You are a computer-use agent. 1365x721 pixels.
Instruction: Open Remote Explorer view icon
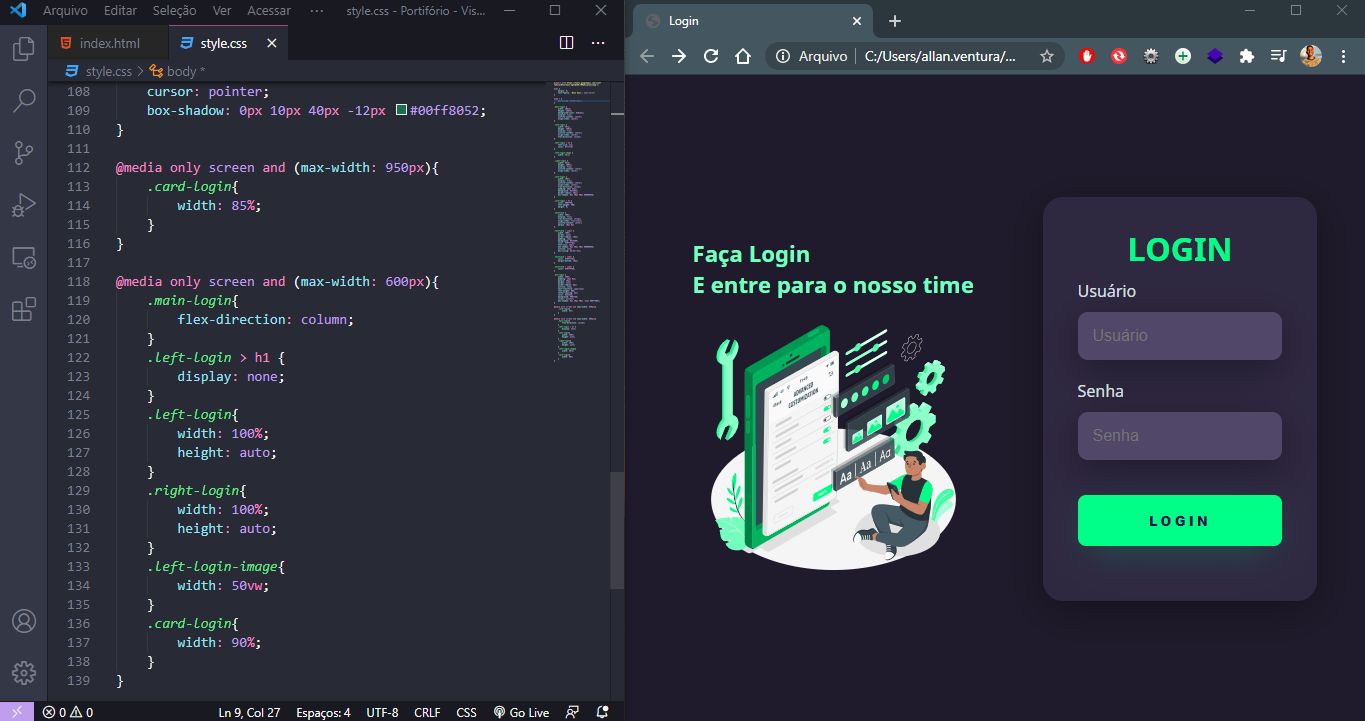click(23, 257)
